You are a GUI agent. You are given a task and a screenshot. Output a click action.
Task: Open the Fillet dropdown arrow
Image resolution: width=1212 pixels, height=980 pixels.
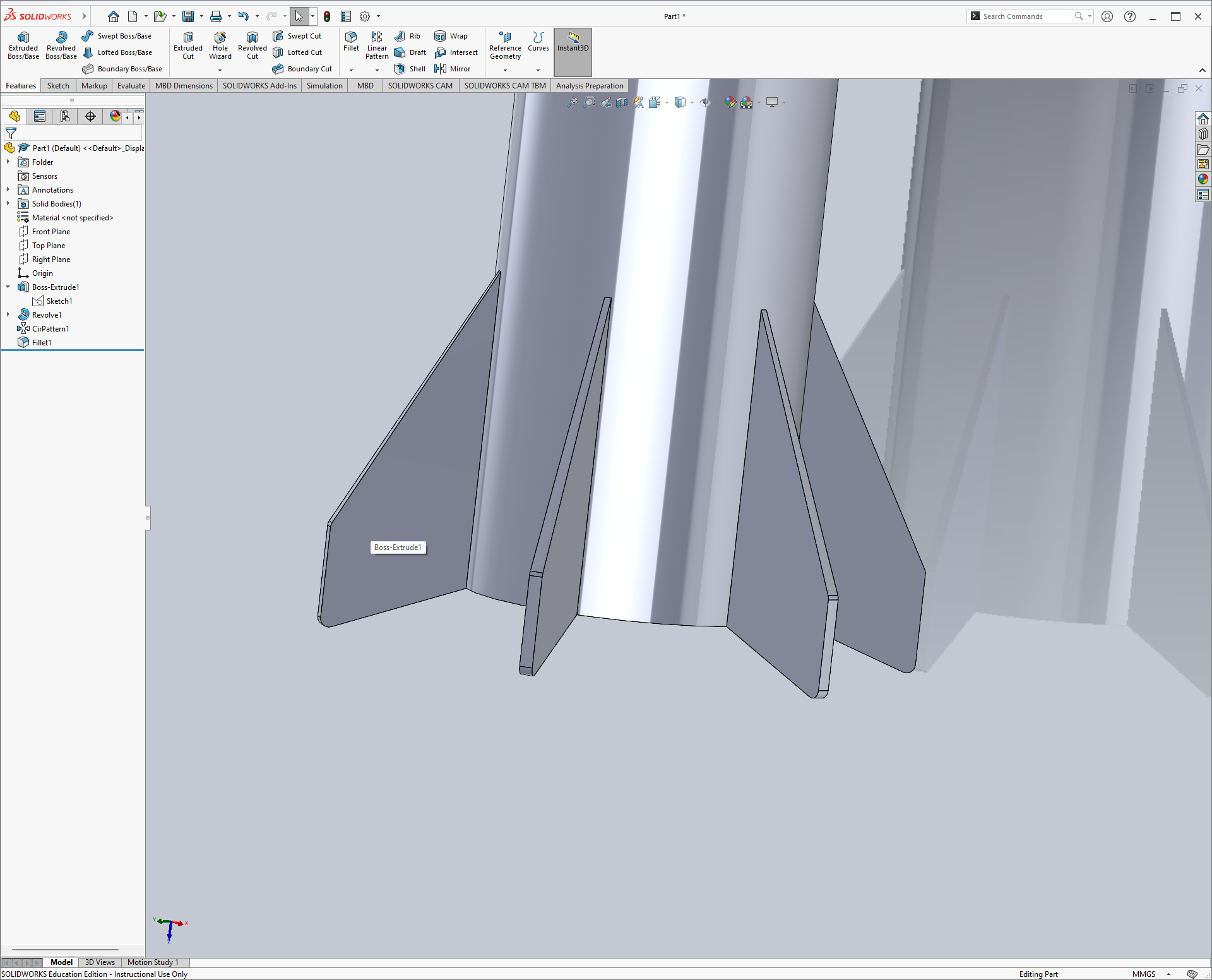click(x=351, y=70)
